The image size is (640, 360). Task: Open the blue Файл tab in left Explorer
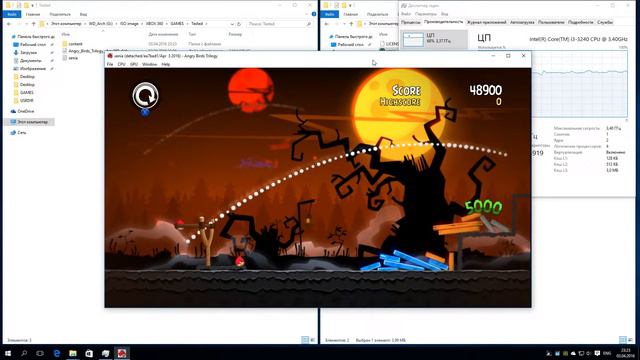pos(12,14)
